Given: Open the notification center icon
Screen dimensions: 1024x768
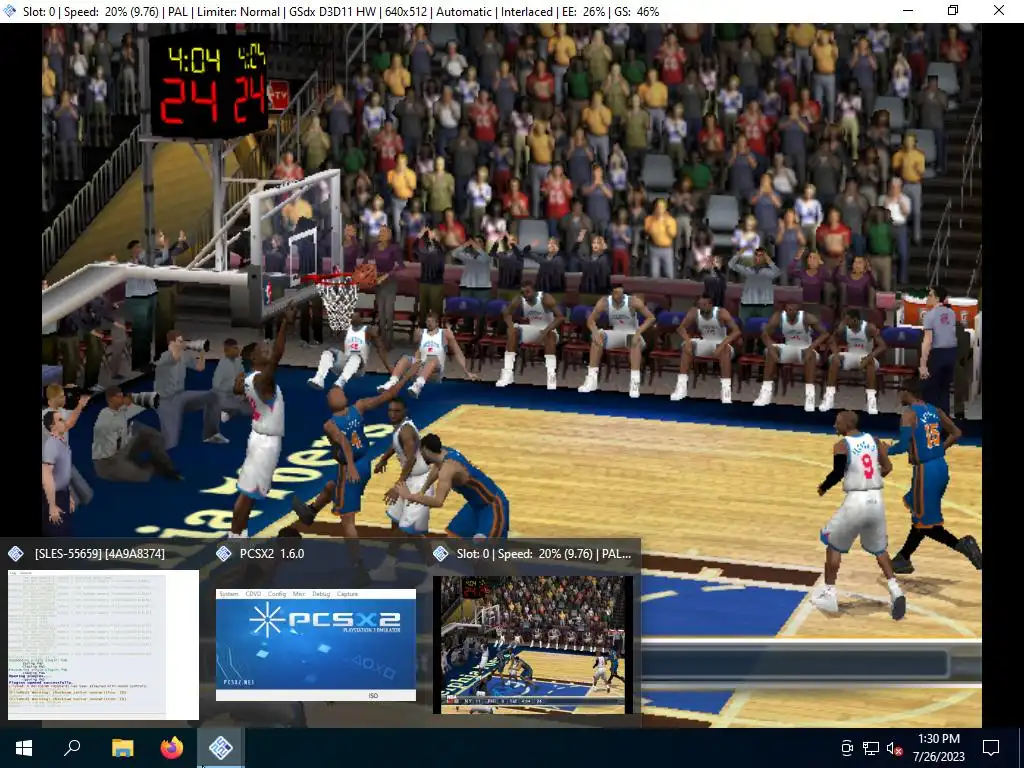Looking at the screenshot, I should pos(991,748).
